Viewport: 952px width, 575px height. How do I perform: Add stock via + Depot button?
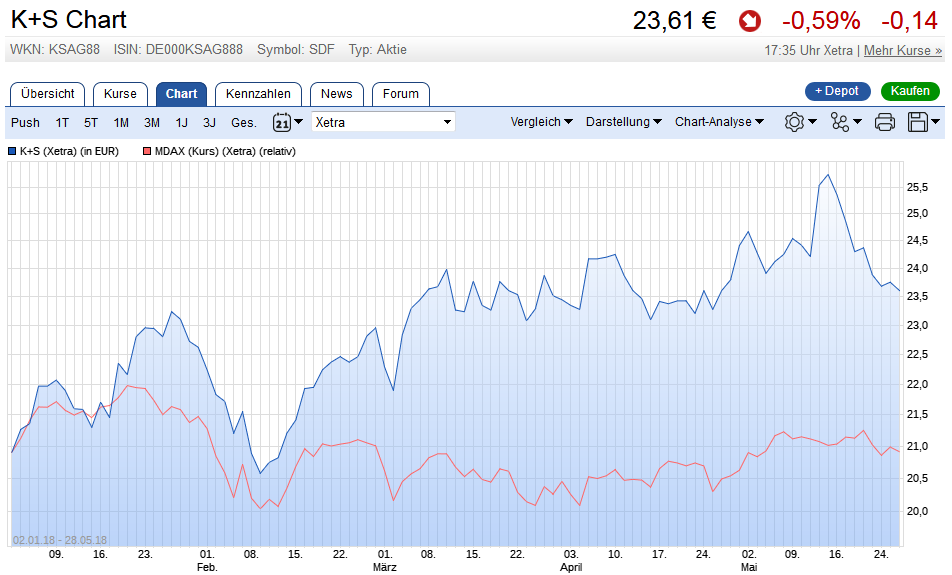coord(837,91)
